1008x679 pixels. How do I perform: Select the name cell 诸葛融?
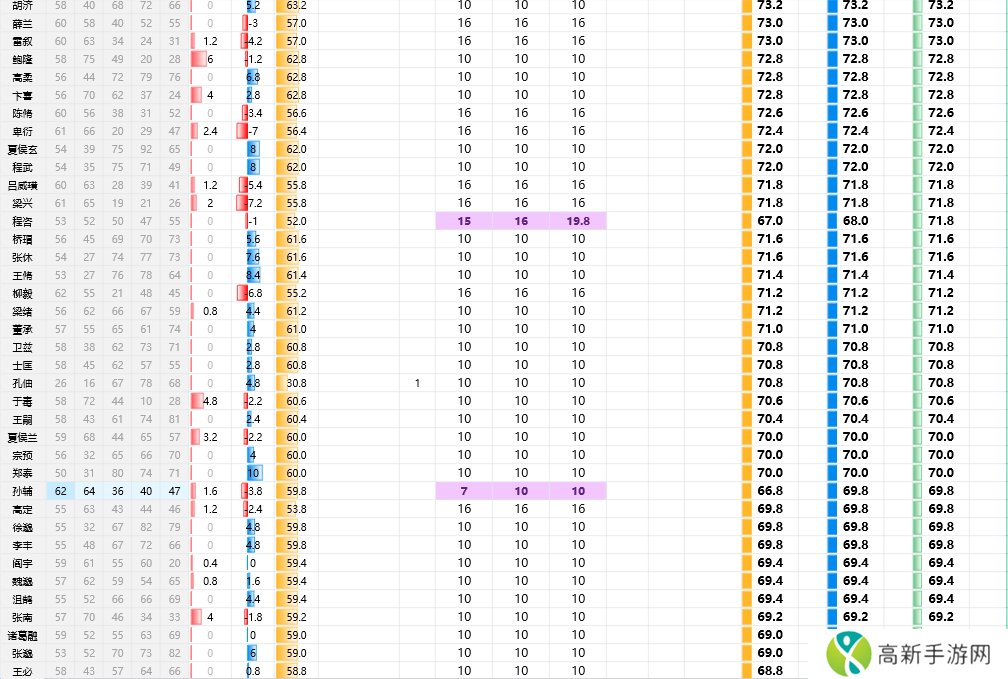22,635
